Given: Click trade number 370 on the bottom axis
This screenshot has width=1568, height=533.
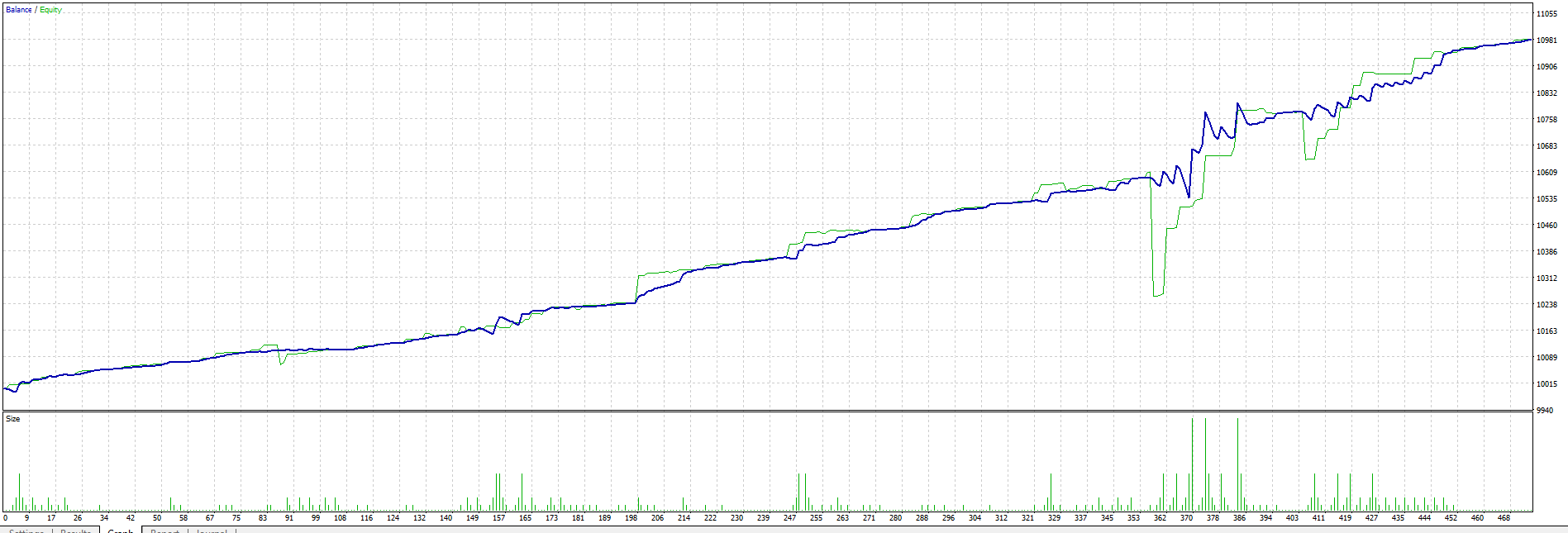Looking at the screenshot, I should pyautogui.click(x=1186, y=518).
